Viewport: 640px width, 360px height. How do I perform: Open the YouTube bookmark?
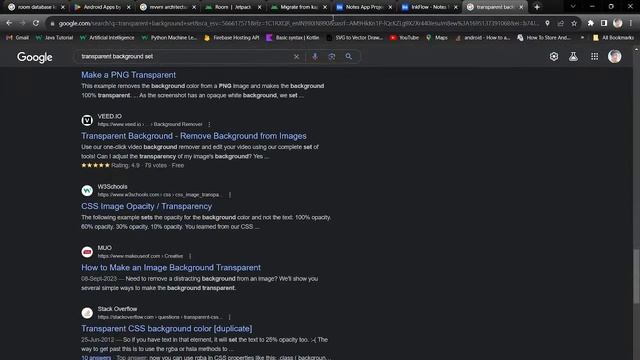coord(404,38)
